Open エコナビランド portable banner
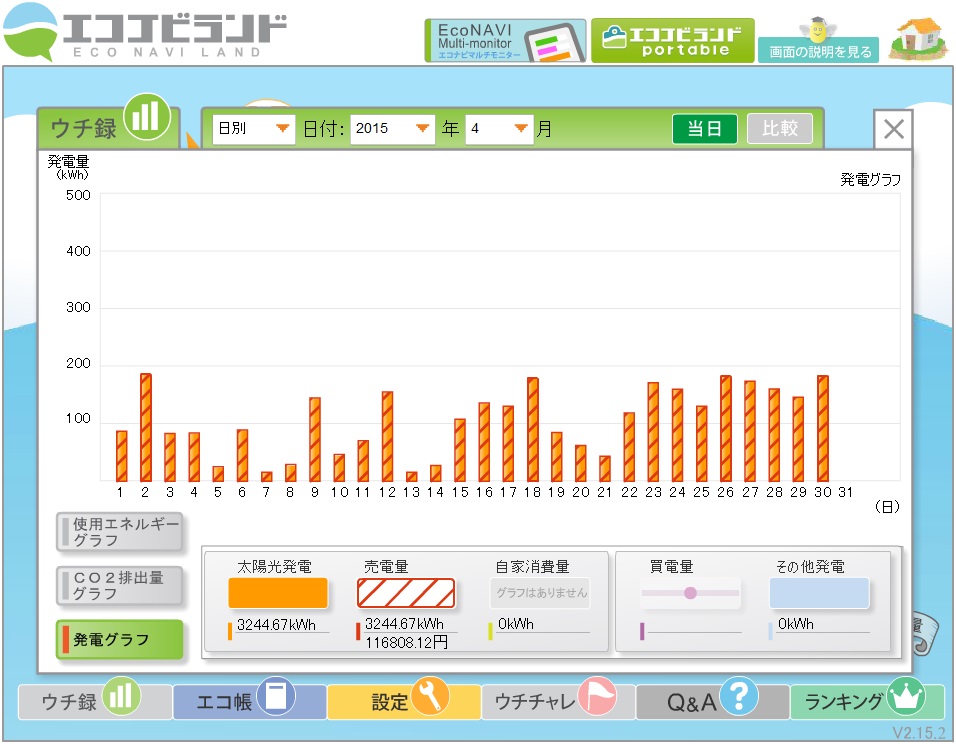The image size is (956, 744). point(673,40)
